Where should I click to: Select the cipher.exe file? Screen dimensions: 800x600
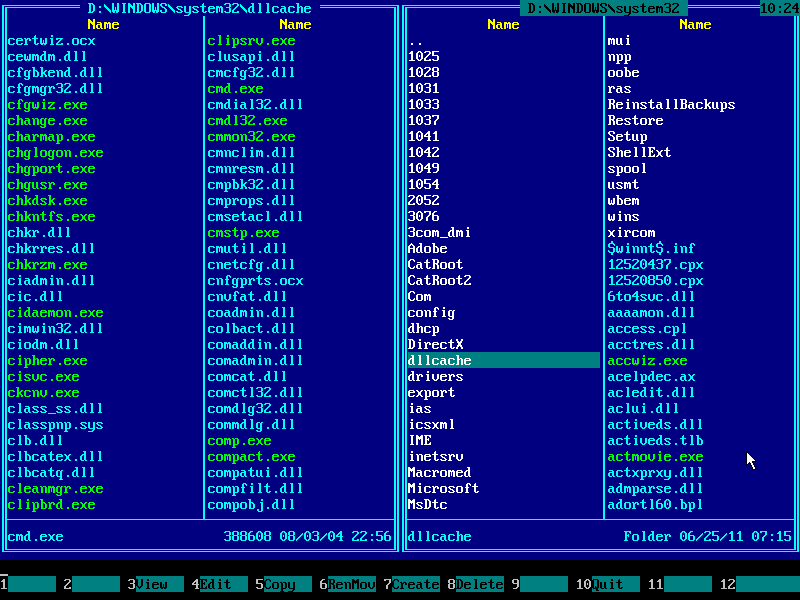click(x=47, y=360)
